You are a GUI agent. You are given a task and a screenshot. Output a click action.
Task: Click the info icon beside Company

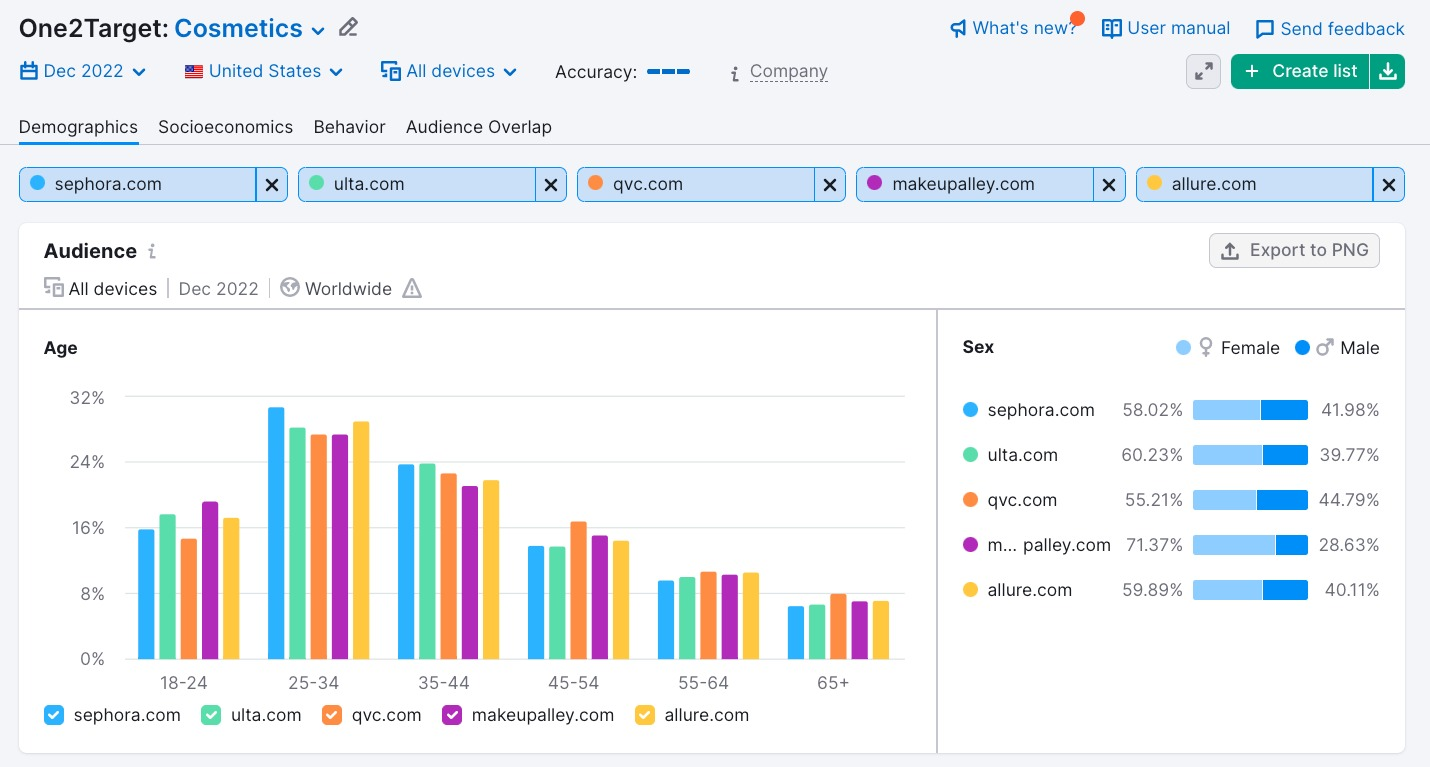(735, 73)
